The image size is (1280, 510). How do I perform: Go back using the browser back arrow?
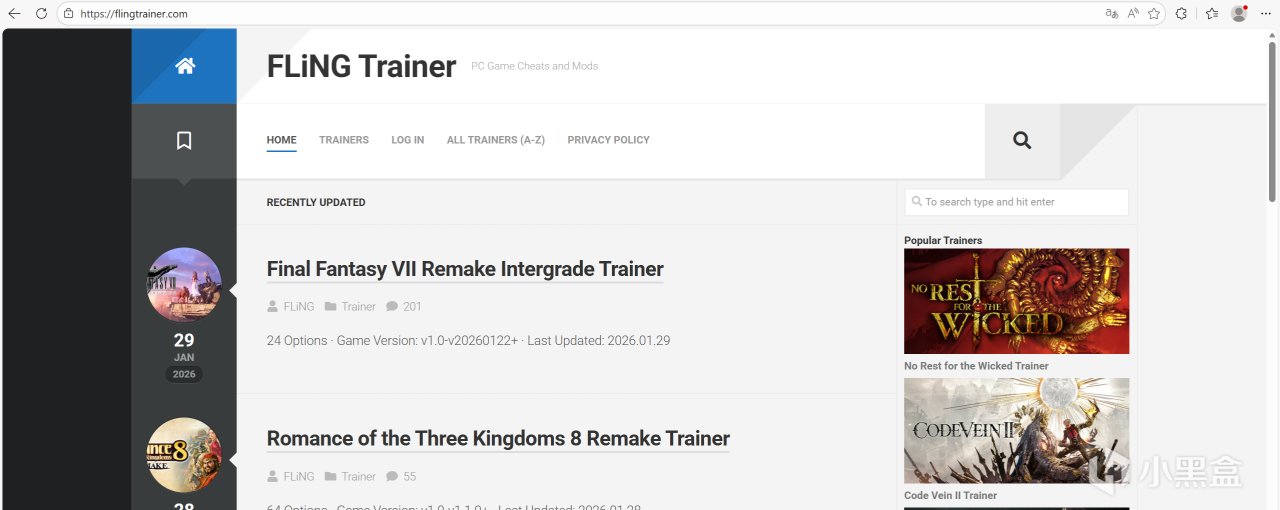(x=14, y=14)
